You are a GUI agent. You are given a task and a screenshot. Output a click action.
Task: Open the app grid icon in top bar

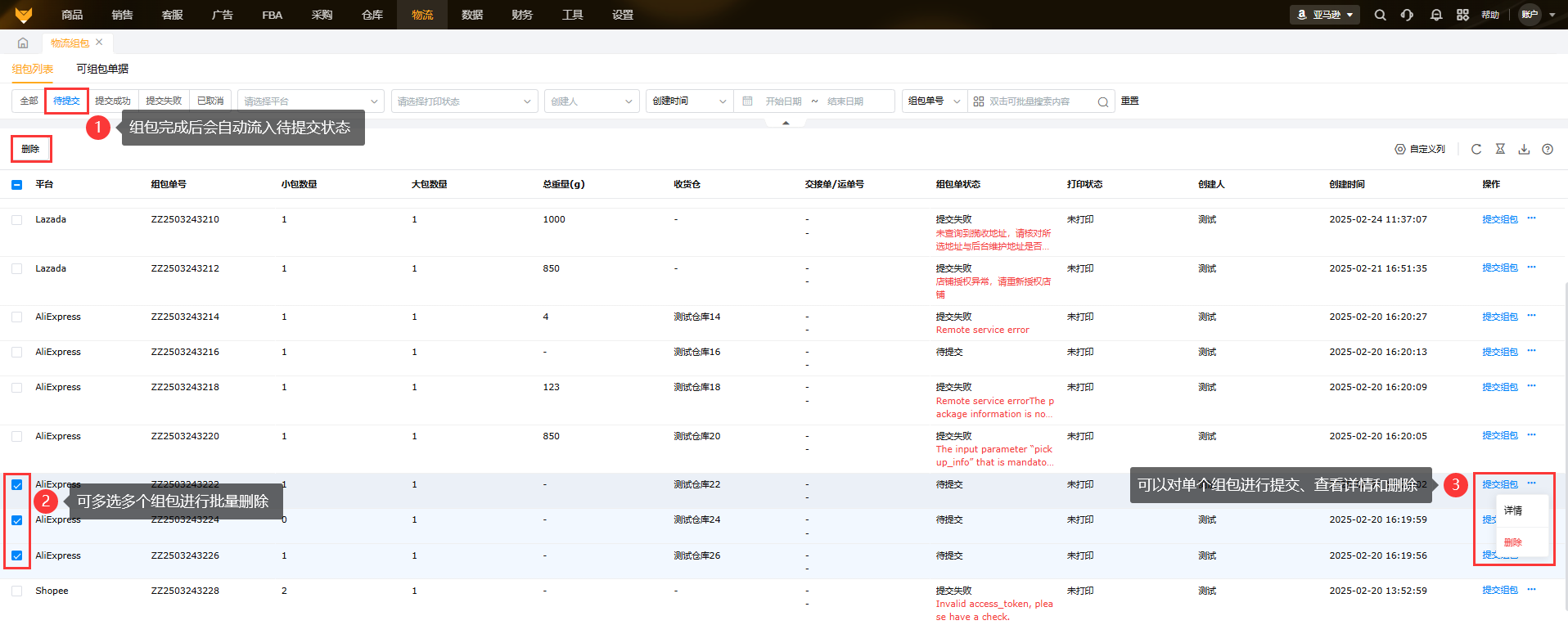click(x=1462, y=15)
